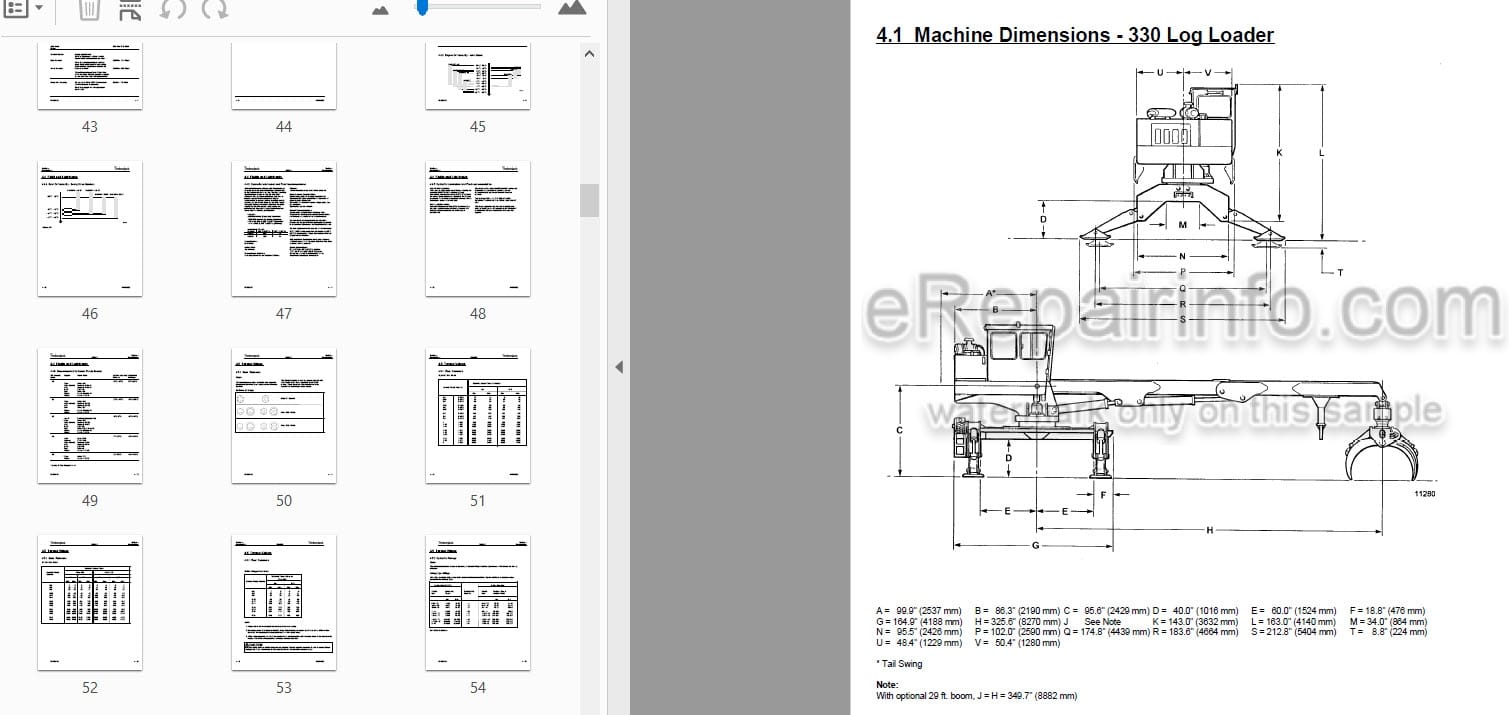Click the dimension text 'H = 325.6" (8270 mm)'
The height and width of the screenshot is (715, 1509).
coord(1017,621)
